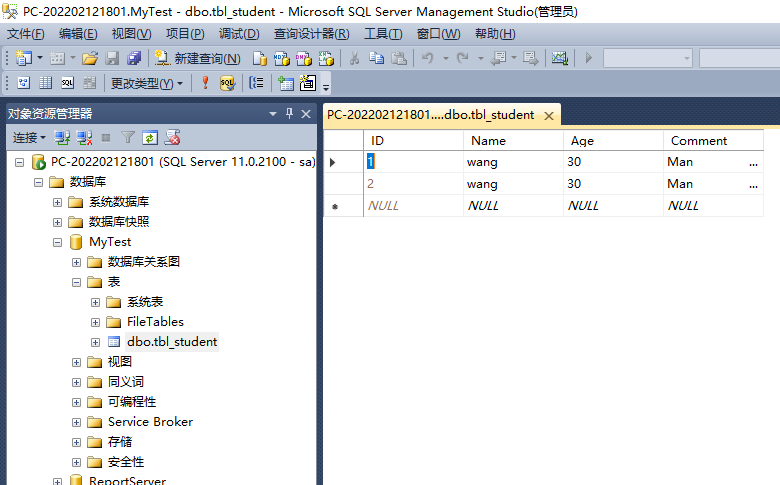
Task: Open the 帮助(H) menu
Action: click(x=495, y=34)
